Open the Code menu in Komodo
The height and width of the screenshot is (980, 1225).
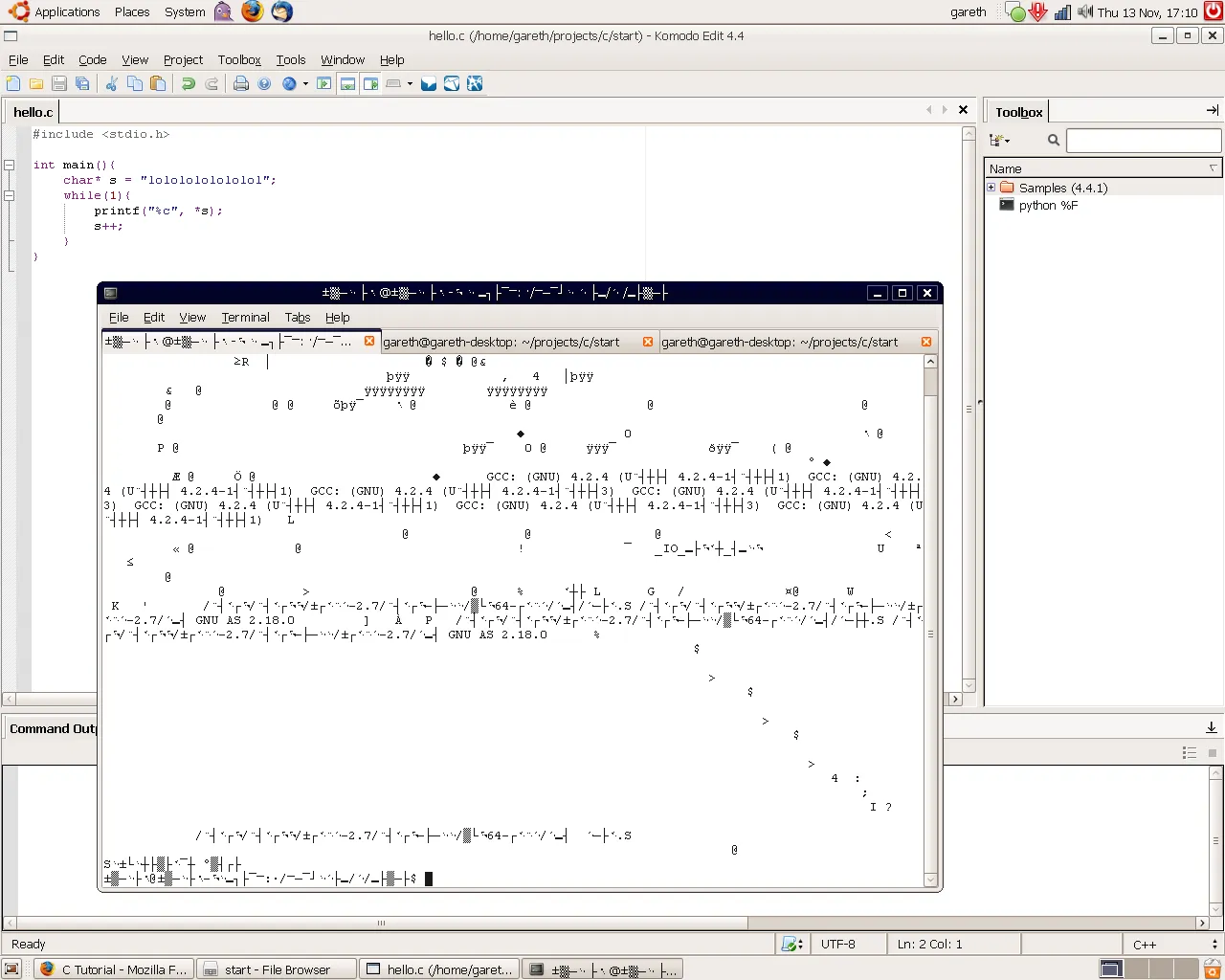point(93,59)
